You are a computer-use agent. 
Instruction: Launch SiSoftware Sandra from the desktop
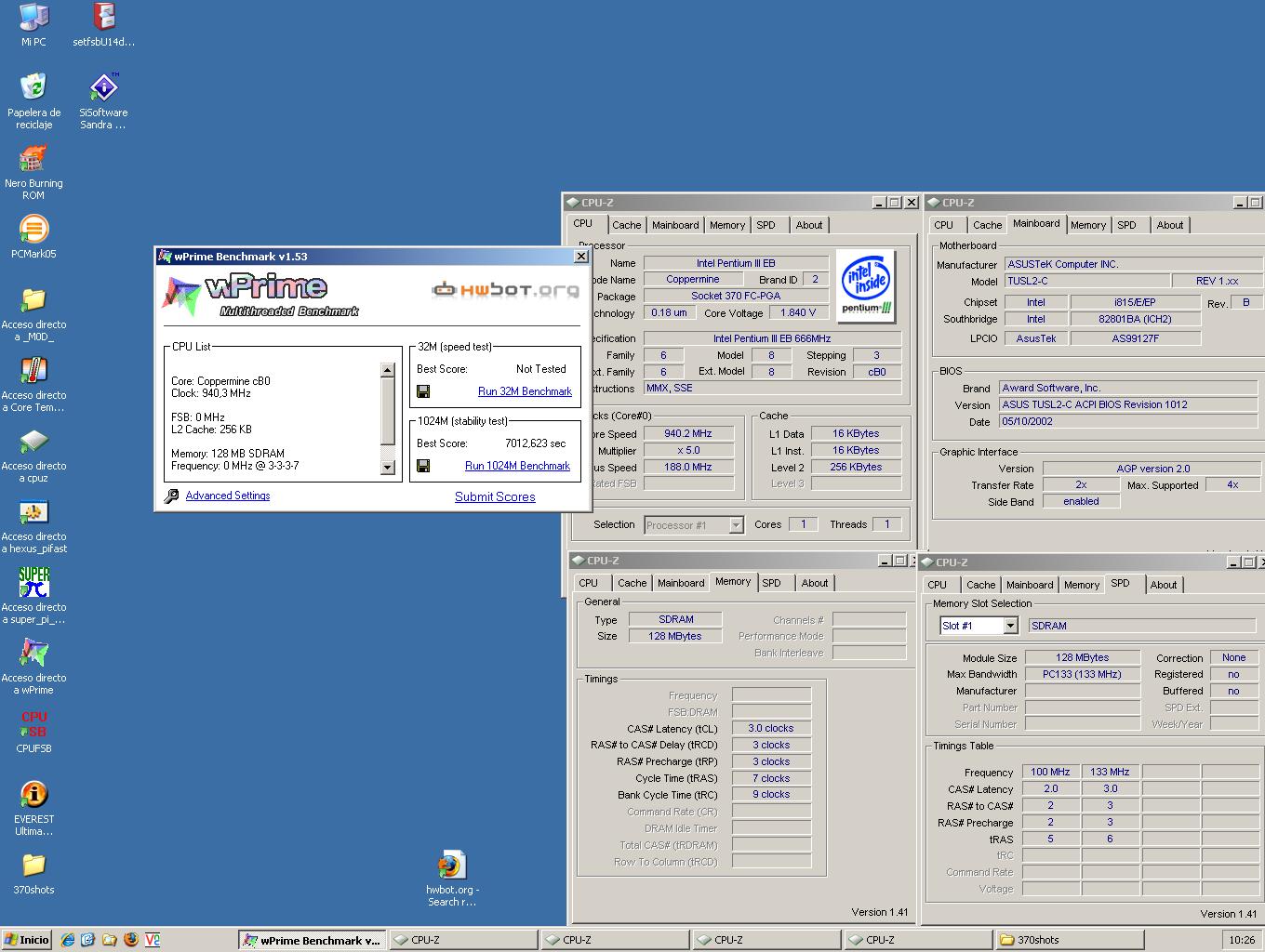pyautogui.click(x=104, y=86)
